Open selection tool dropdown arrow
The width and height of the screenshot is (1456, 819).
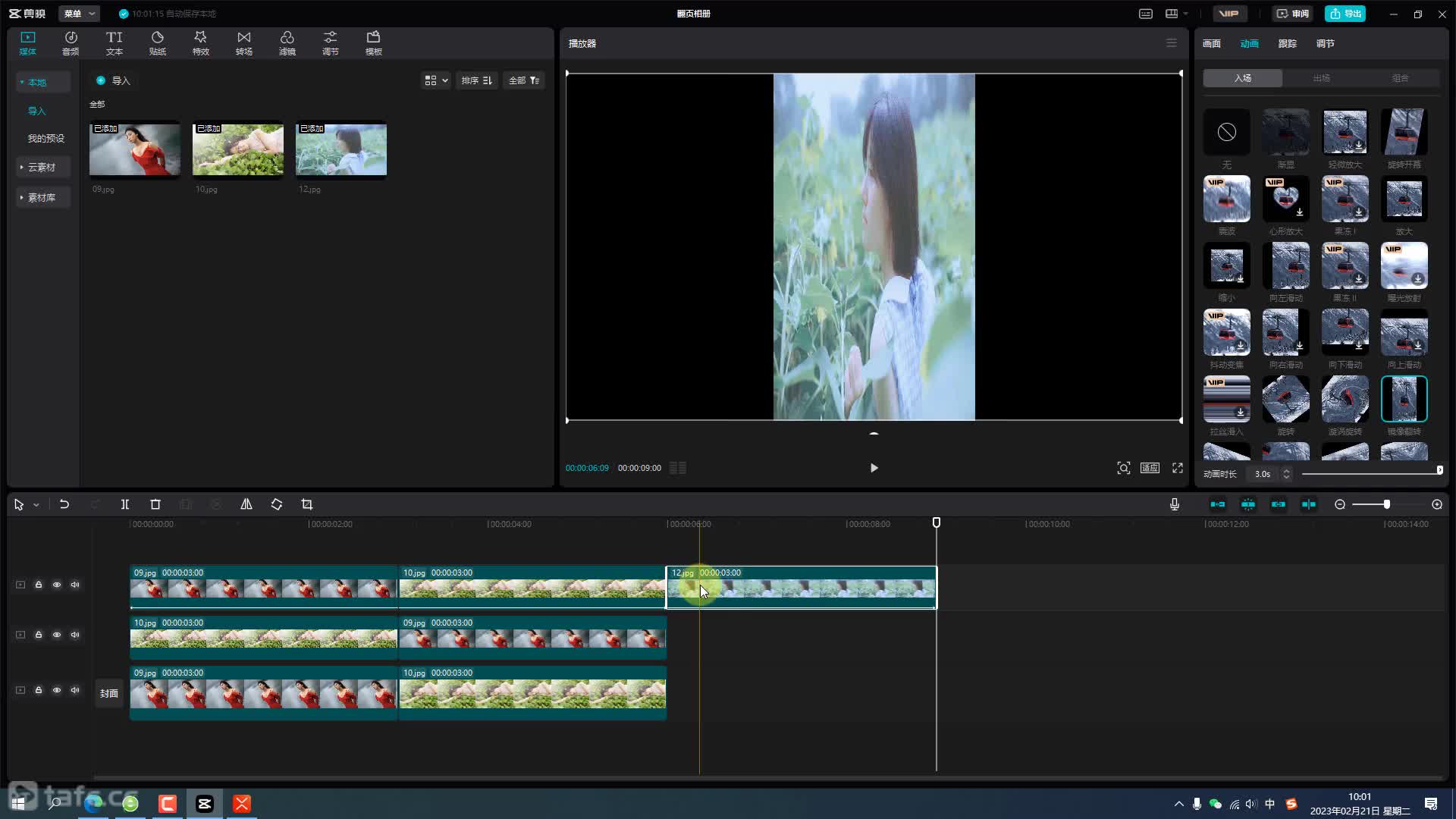pos(36,505)
